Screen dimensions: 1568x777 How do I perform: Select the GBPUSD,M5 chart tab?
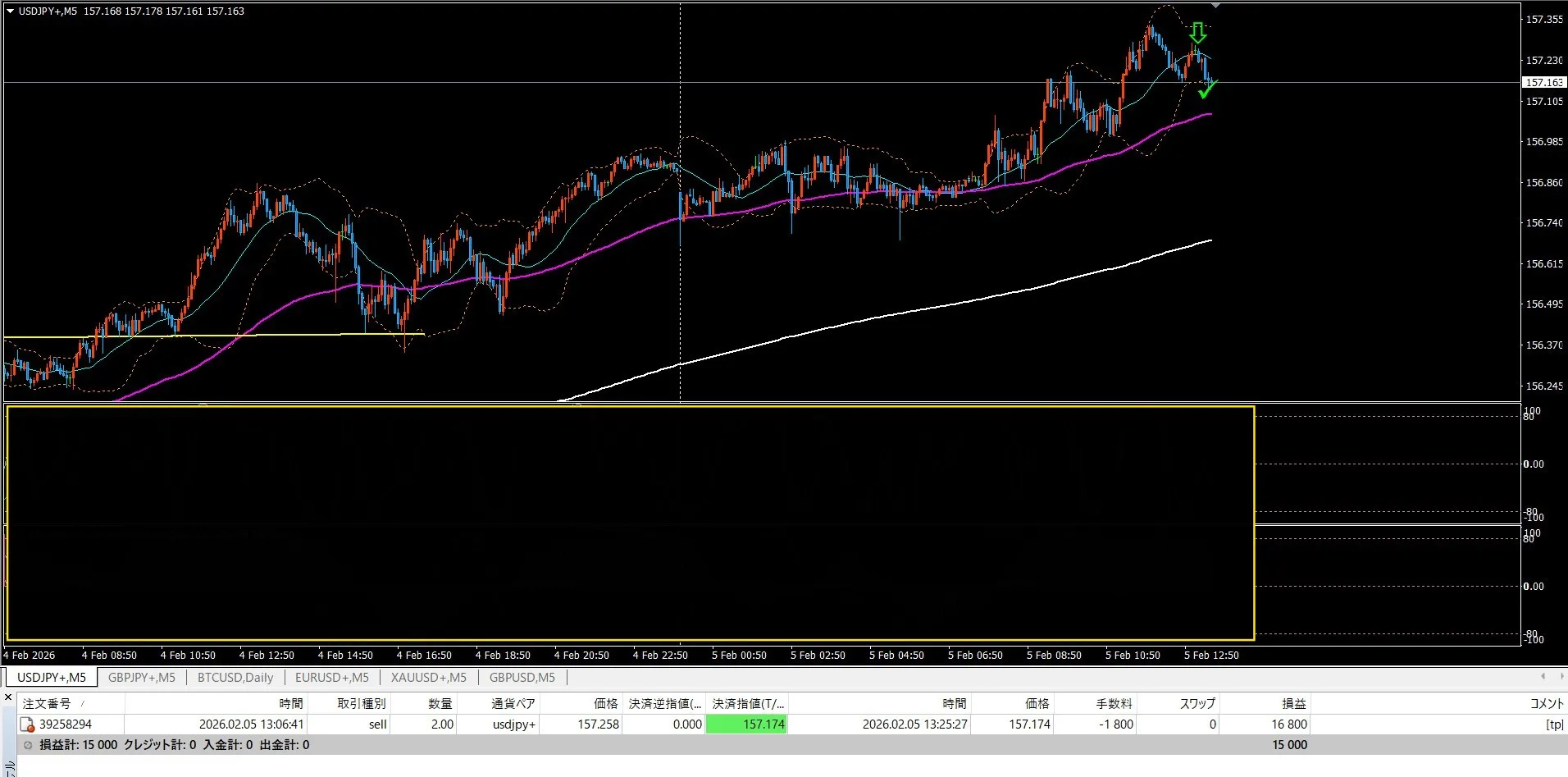click(x=522, y=678)
